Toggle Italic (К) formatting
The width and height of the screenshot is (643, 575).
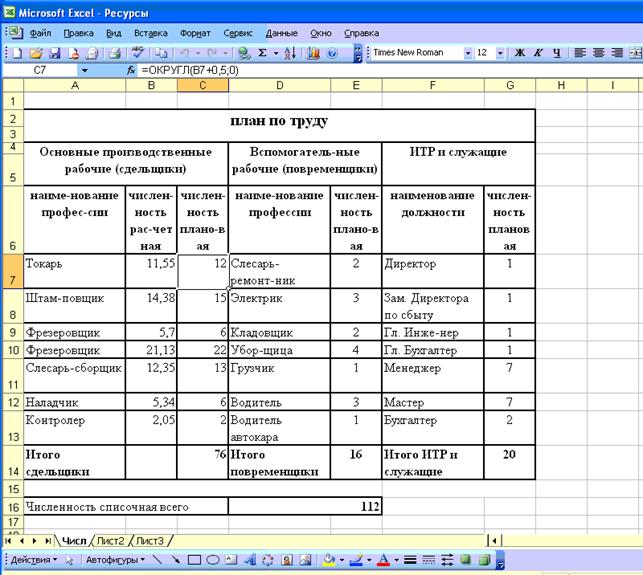[x=538, y=53]
